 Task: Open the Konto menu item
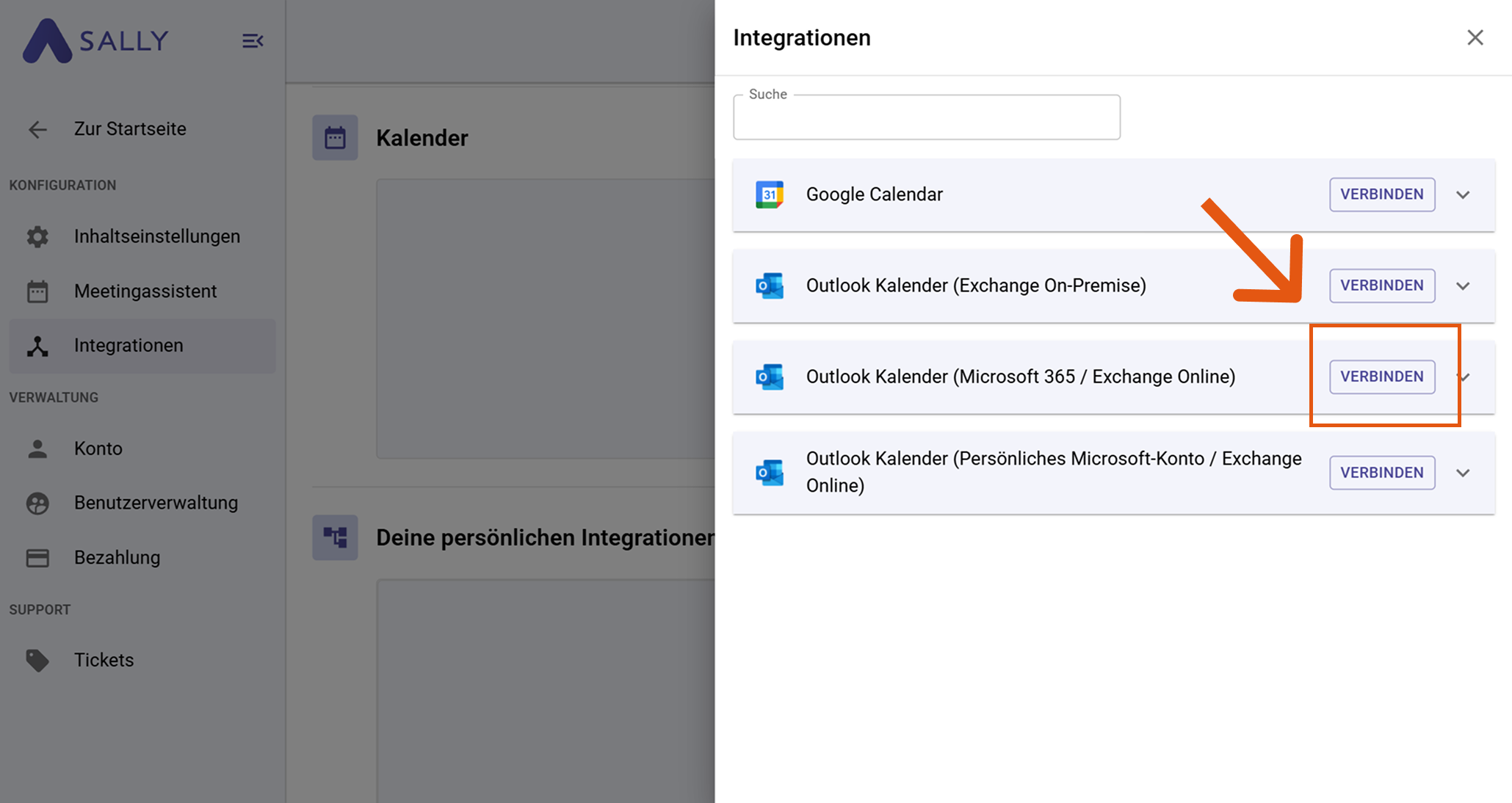point(98,448)
